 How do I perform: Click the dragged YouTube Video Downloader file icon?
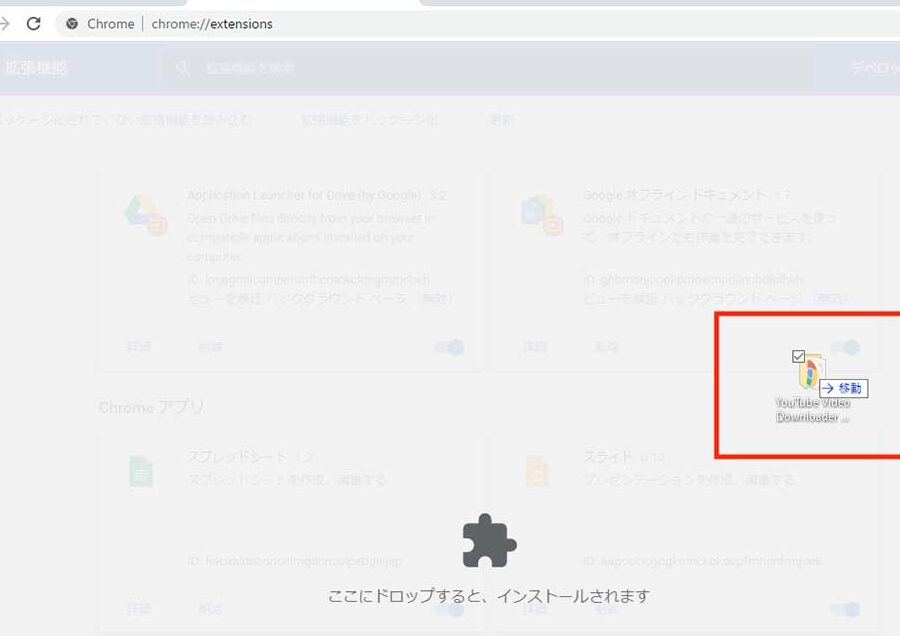pos(811,374)
